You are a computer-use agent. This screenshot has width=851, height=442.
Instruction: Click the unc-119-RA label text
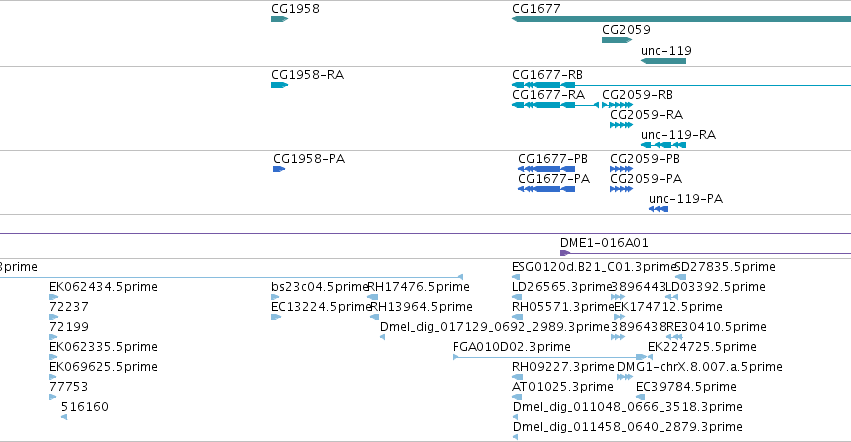point(678,135)
